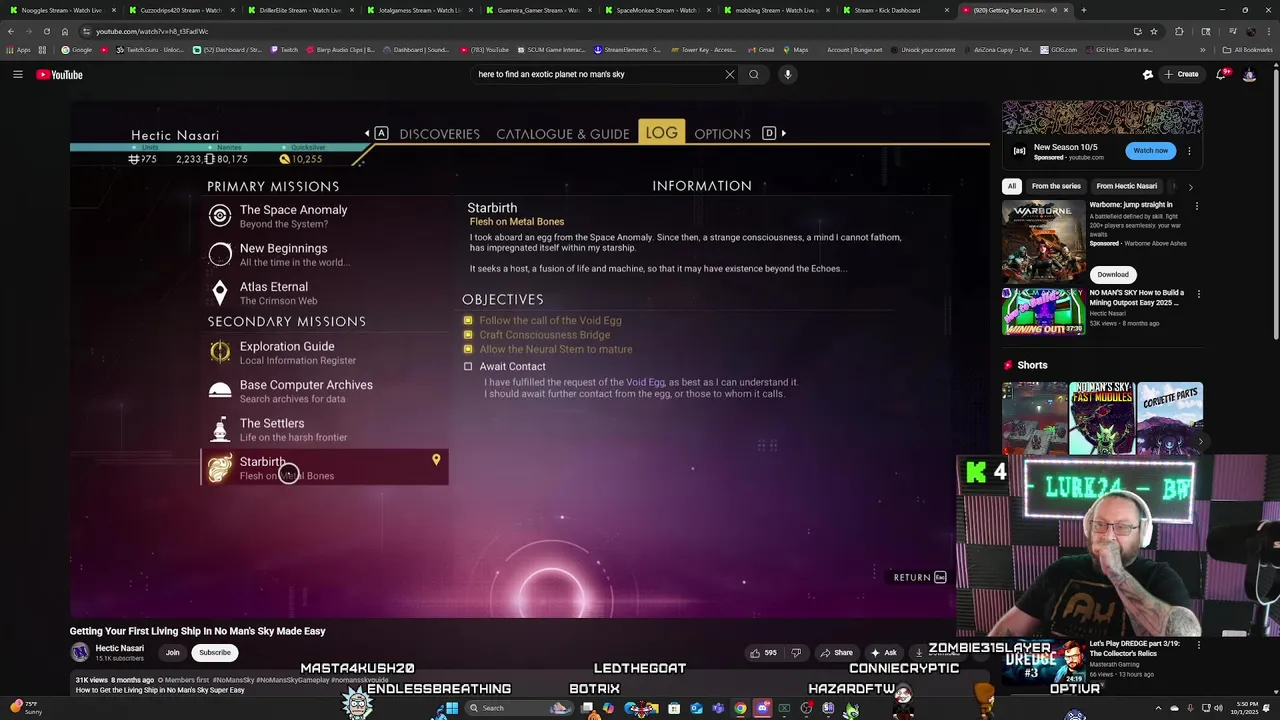
Task: Open the Gmail bookmark
Action: pyautogui.click(x=761, y=49)
